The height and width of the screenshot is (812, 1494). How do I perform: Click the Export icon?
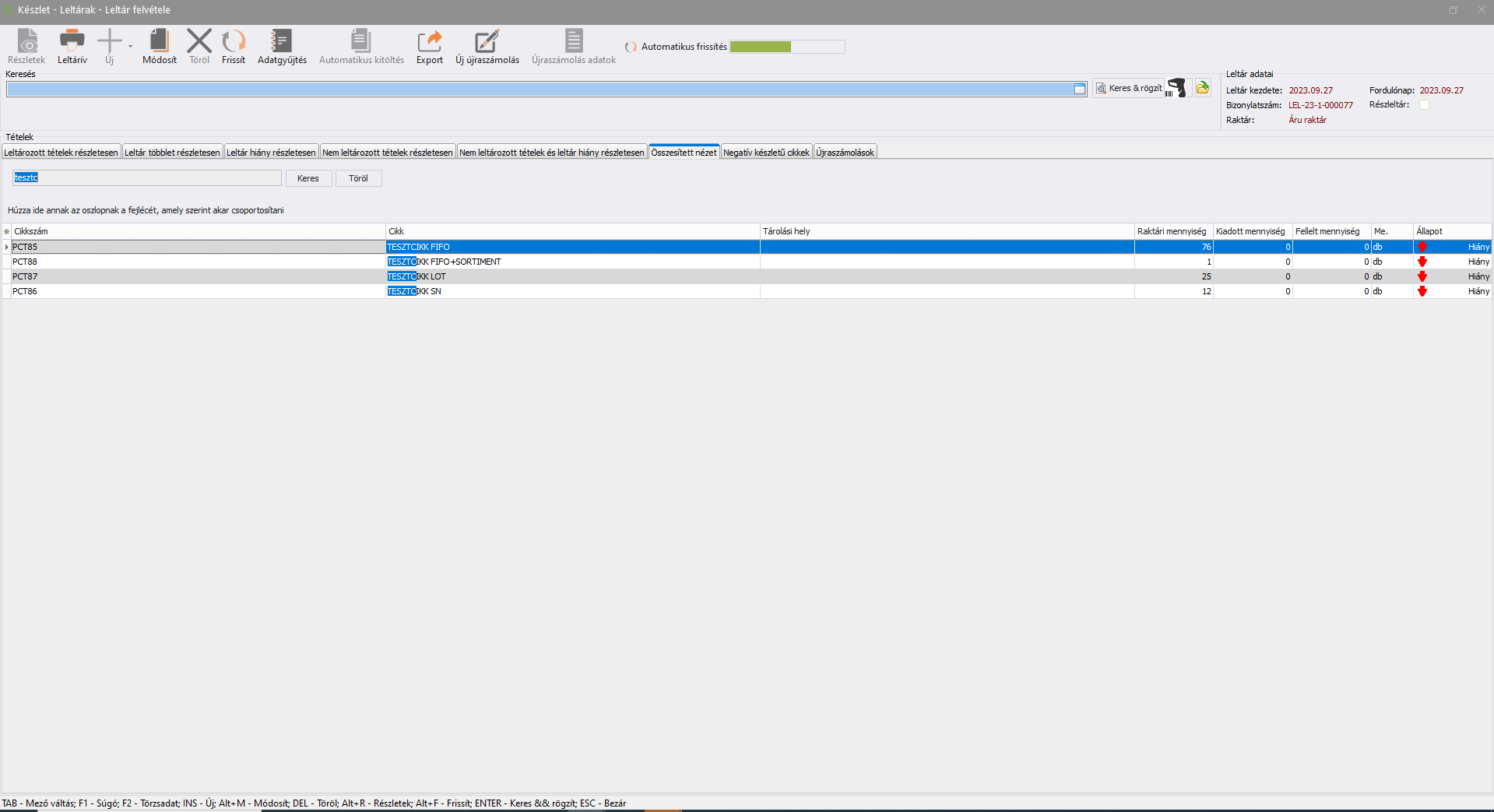point(429,40)
